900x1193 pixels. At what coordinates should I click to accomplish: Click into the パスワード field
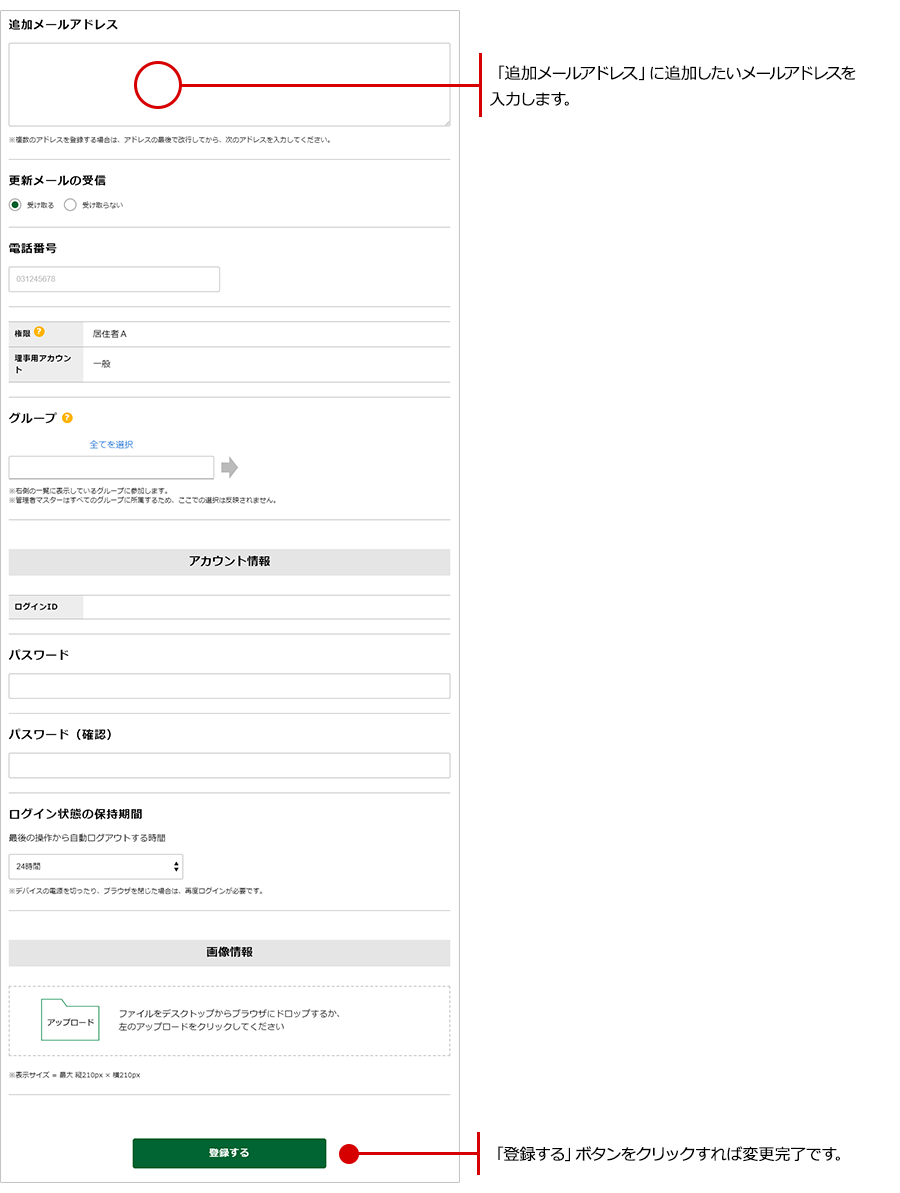click(229, 686)
